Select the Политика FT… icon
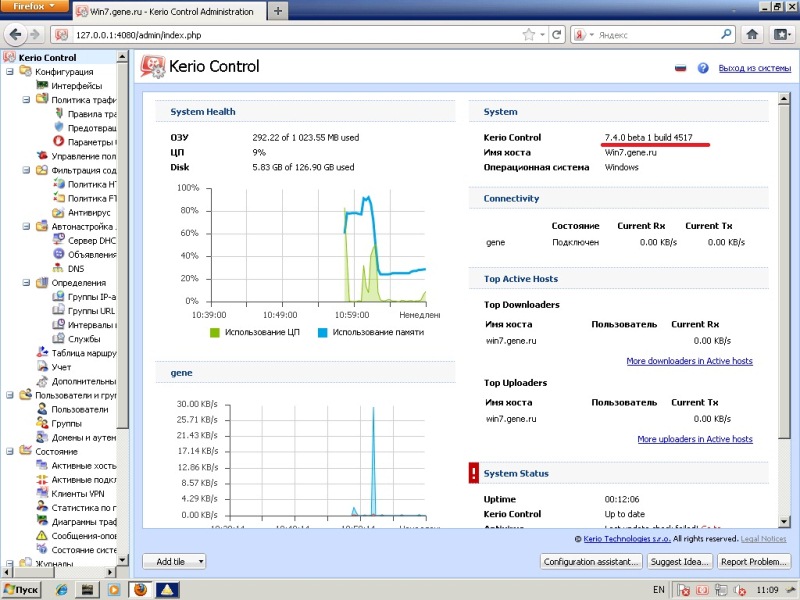 (59, 198)
